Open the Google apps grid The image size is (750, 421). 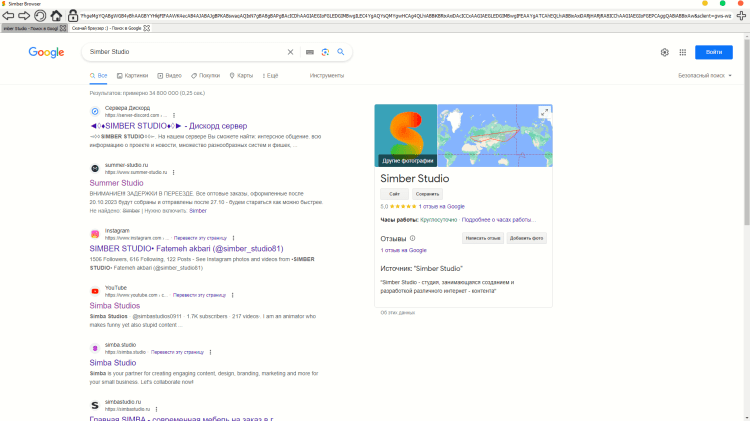point(684,52)
